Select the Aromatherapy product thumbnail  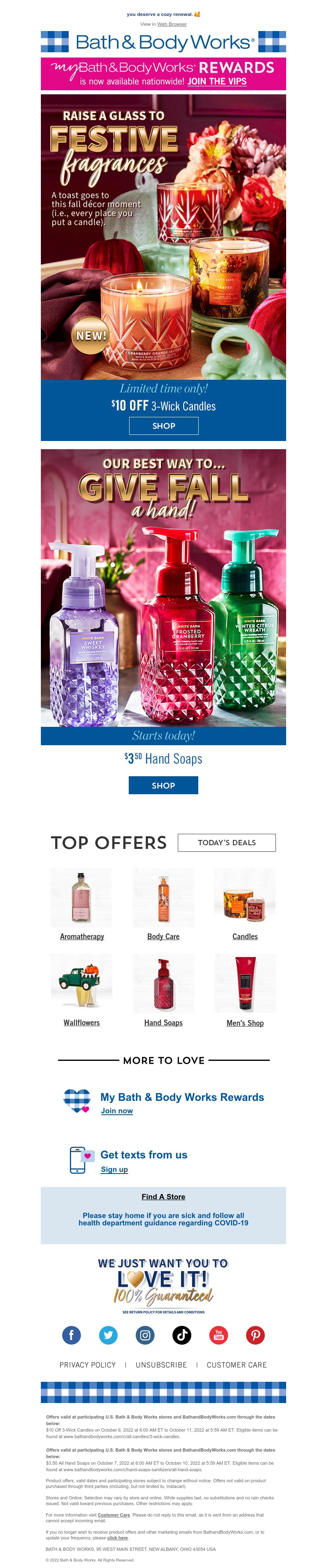[x=82, y=898]
